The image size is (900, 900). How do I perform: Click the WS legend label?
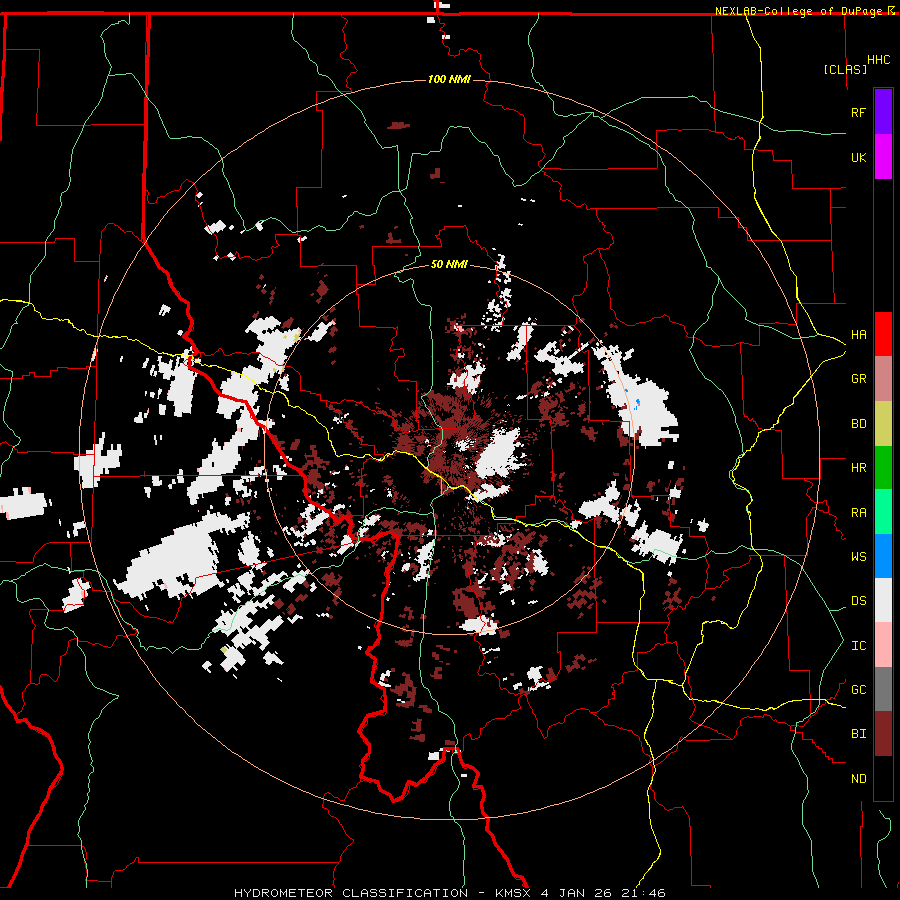(858, 557)
